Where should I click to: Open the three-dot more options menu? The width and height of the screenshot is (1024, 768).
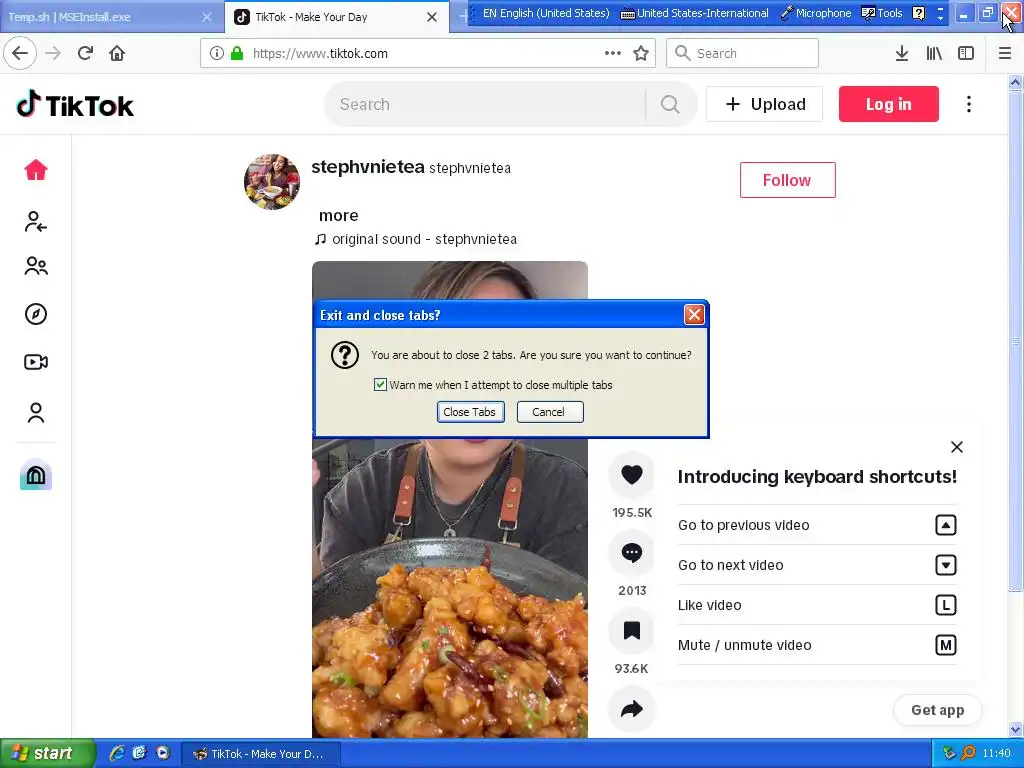[968, 104]
